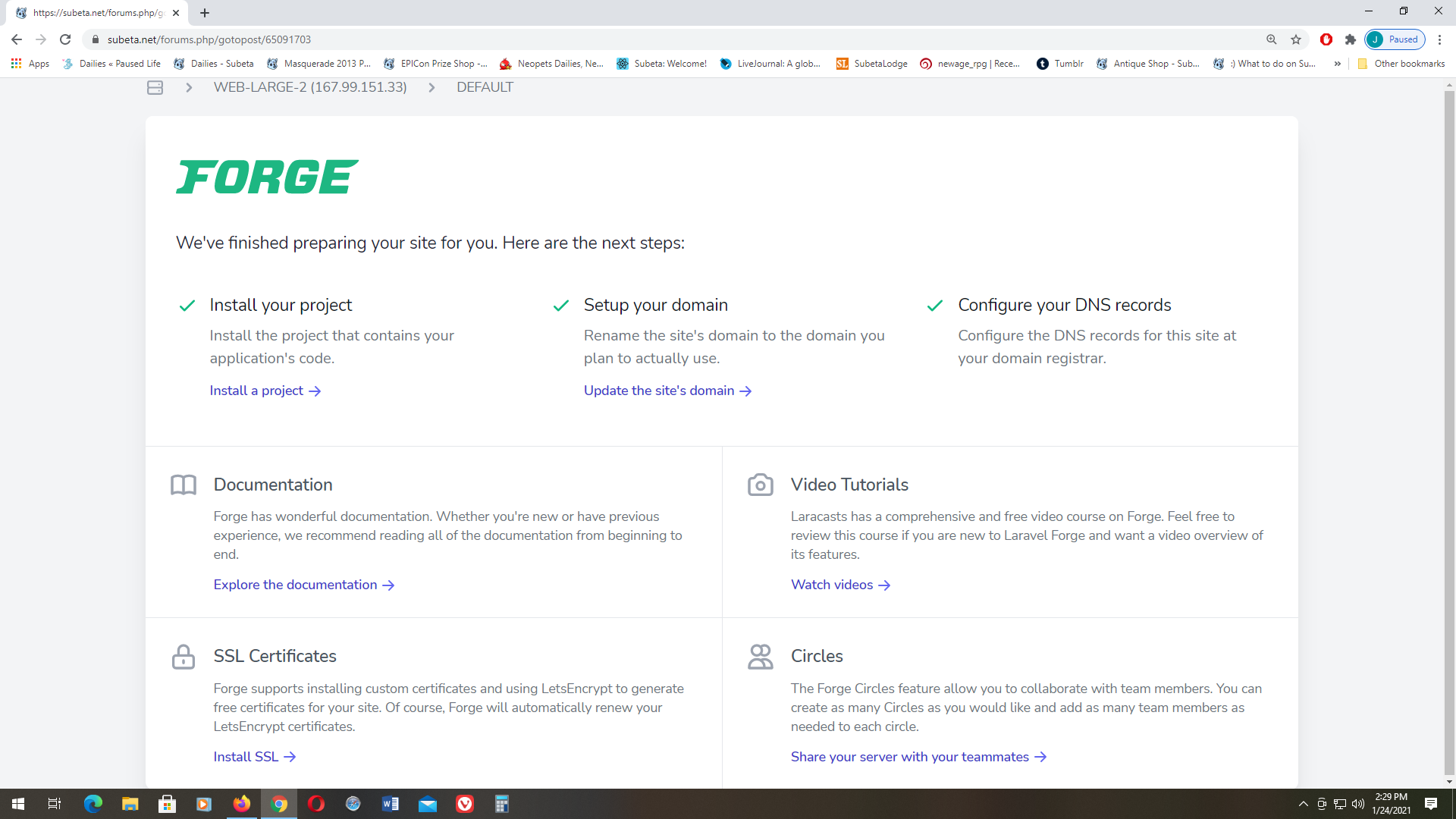Click the Documentation book icon
Screen dimensions: 1456x819
(x=184, y=485)
